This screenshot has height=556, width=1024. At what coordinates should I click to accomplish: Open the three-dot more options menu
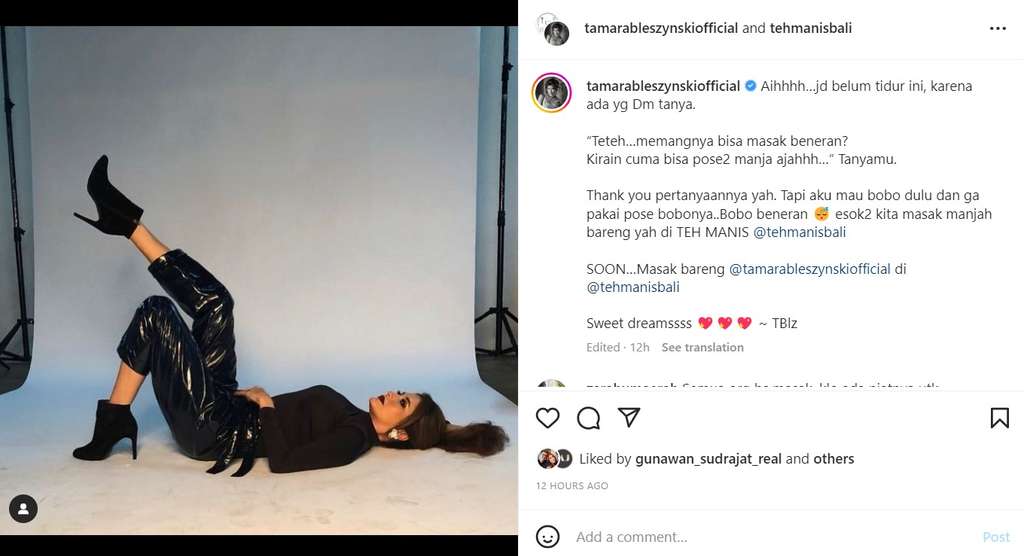point(997,29)
